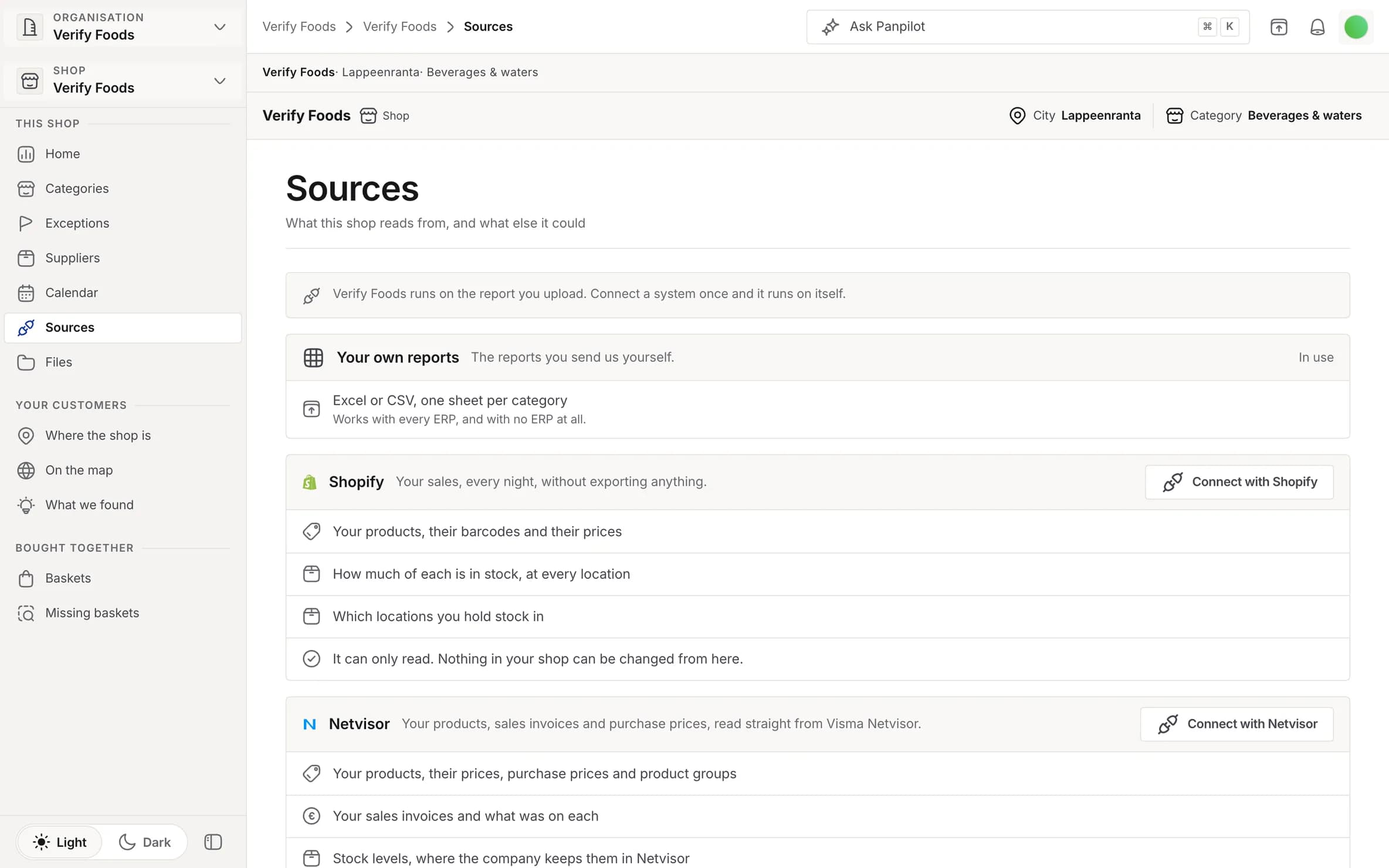Click the ⌘K shortcut badge
This screenshot has width=1389, height=868.
pyautogui.click(x=1218, y=27)
